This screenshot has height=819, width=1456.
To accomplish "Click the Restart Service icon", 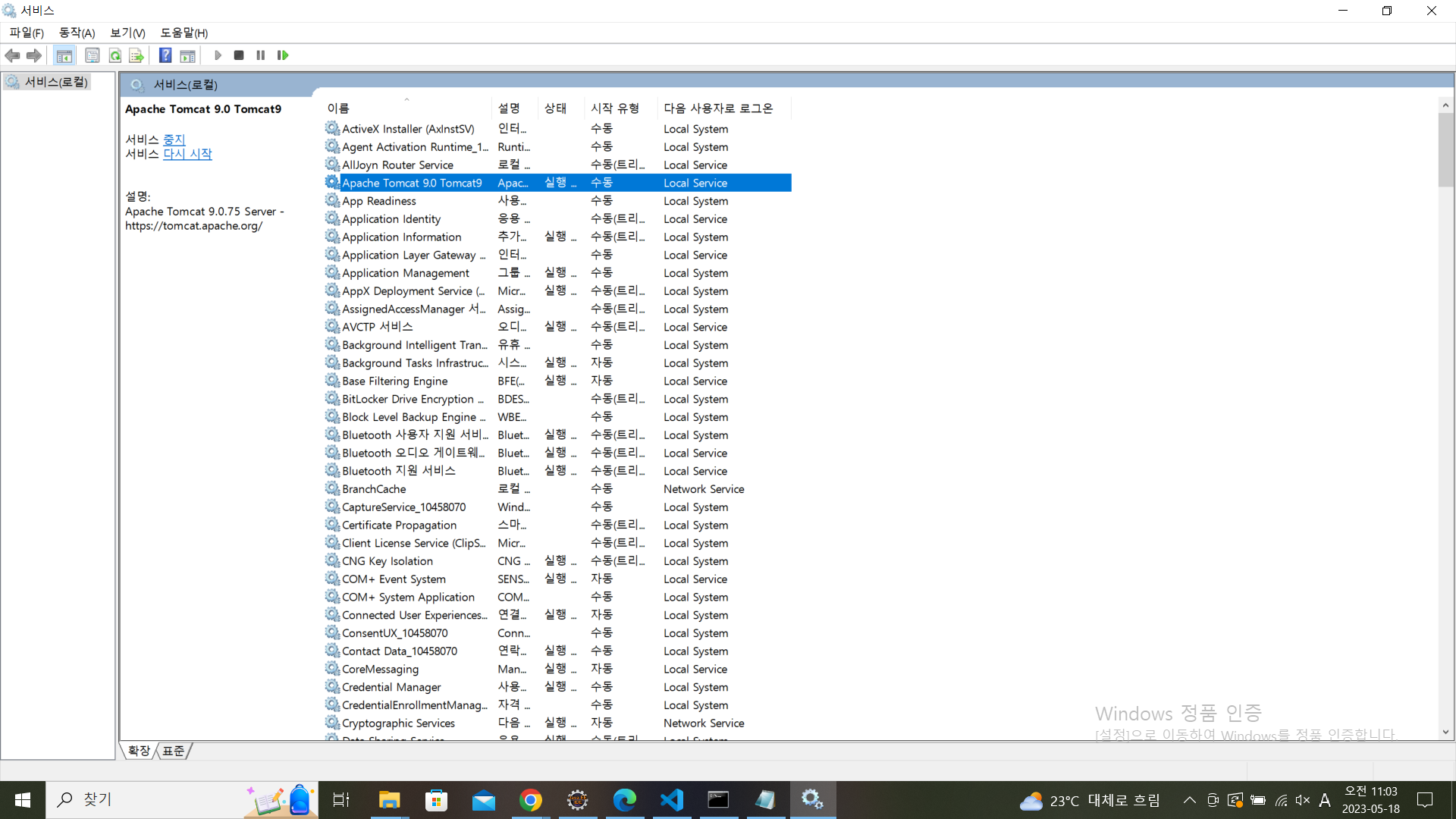I will (283, 55).
